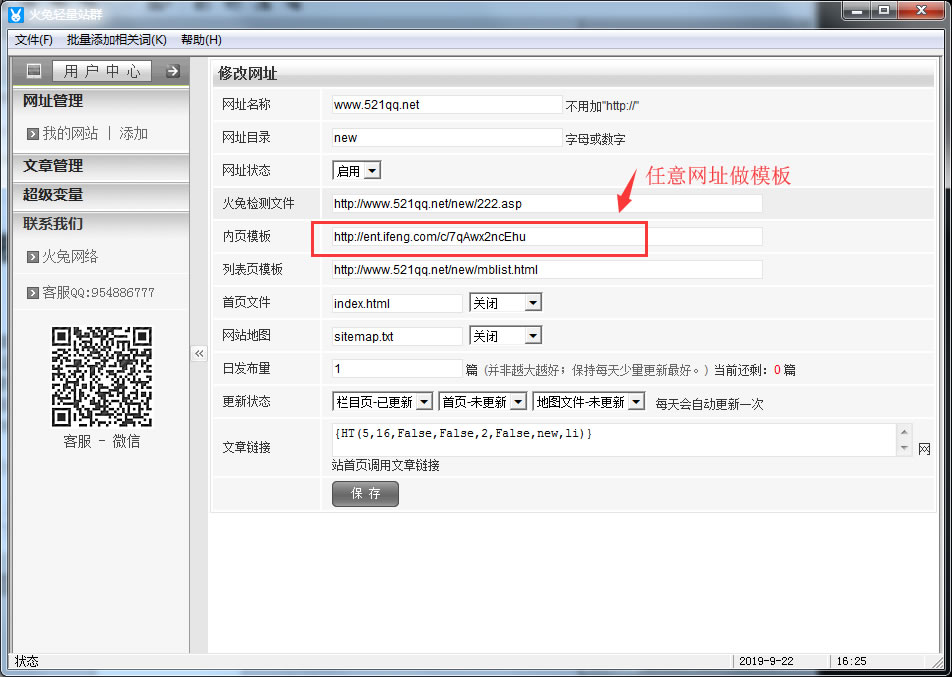
Task: Click the arrow icon beside 客服QQ
Action: [33, 293]
